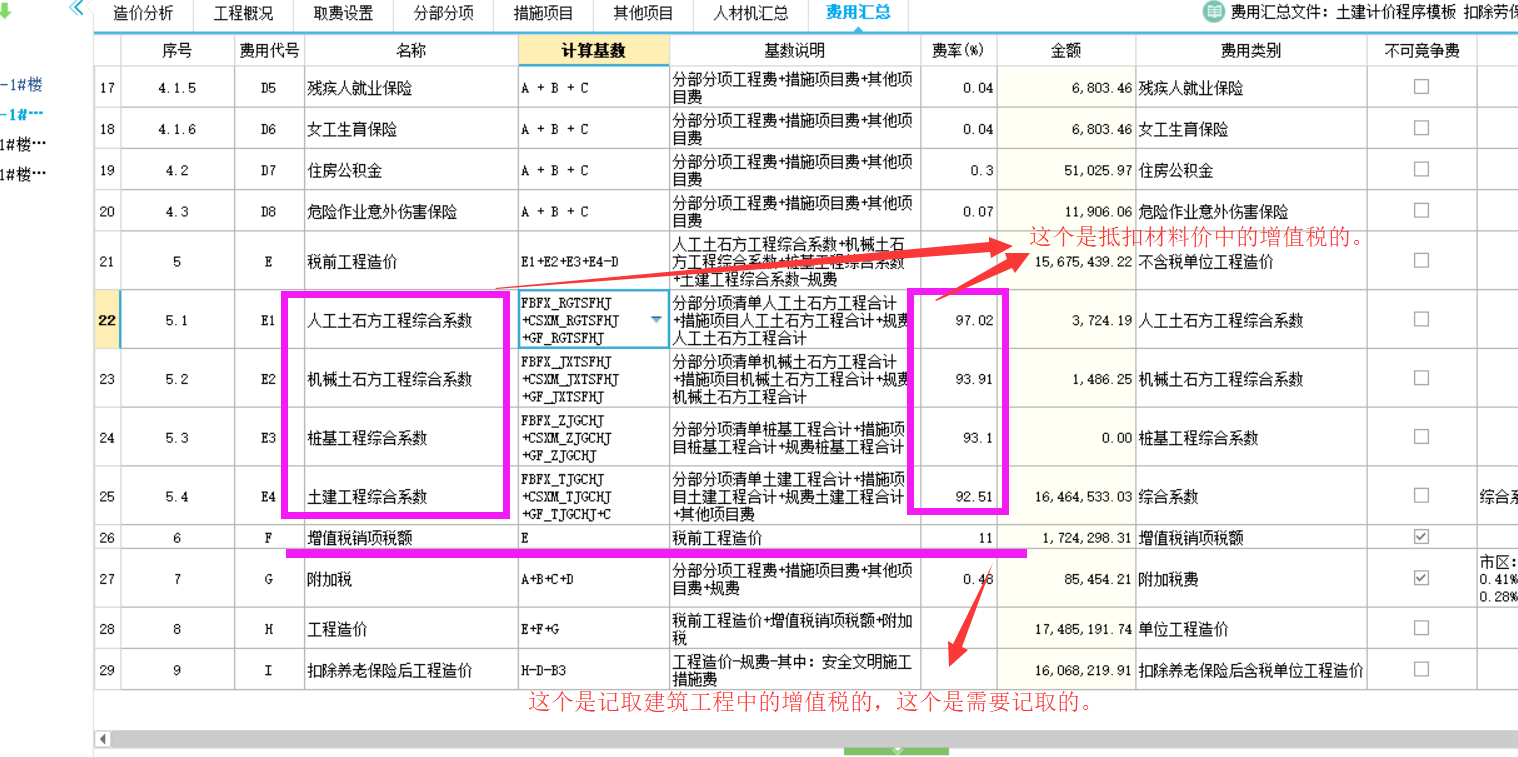Screen dimensions: 1518x757
Task: Click the horizontal scrollbar left arrow
Action: pyautogui.click(x=102, y=739)
